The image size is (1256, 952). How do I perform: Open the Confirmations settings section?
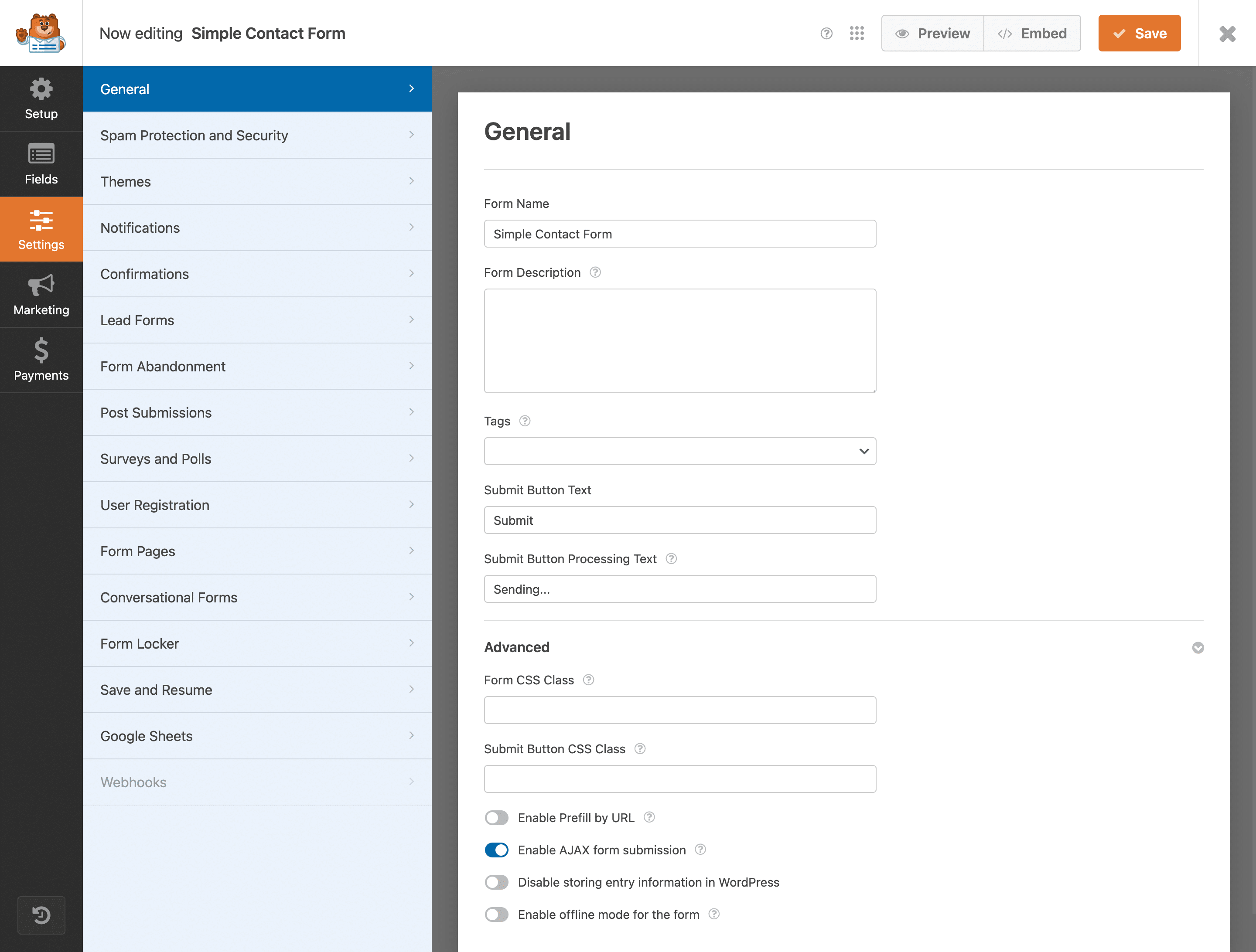point(256,274)
